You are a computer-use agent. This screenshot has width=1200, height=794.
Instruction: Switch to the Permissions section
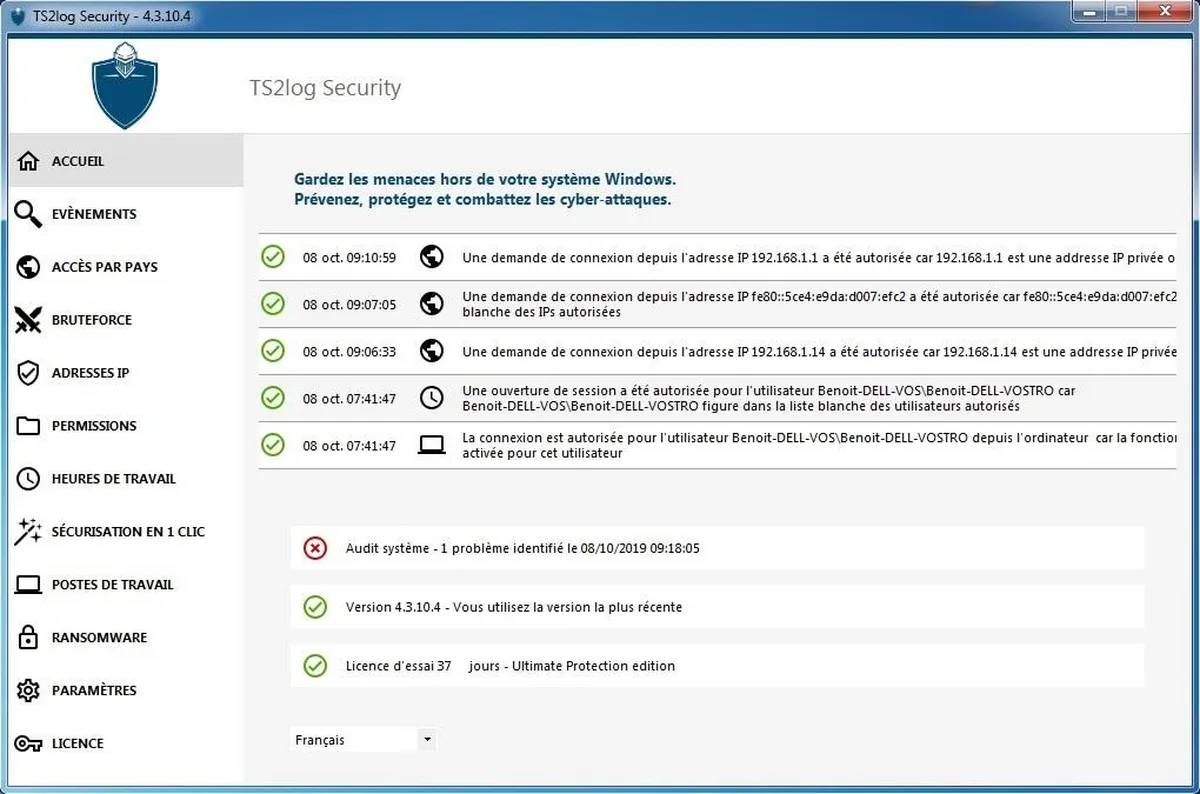click(x=93, y=426)
